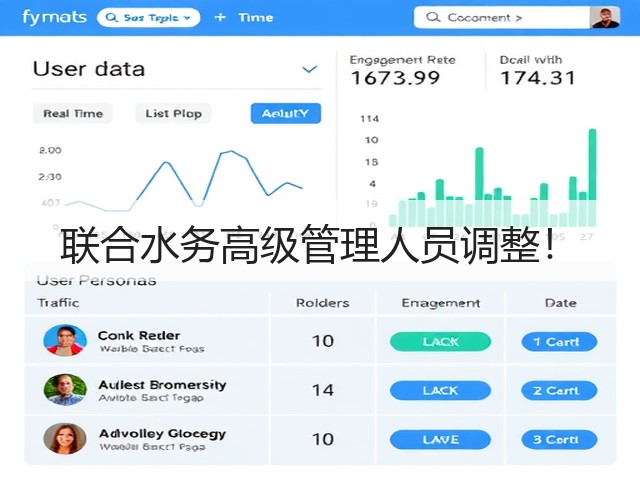Click the Dcail with value 174.31
Viewport: 640px width, 480px height.
[538, 78]
